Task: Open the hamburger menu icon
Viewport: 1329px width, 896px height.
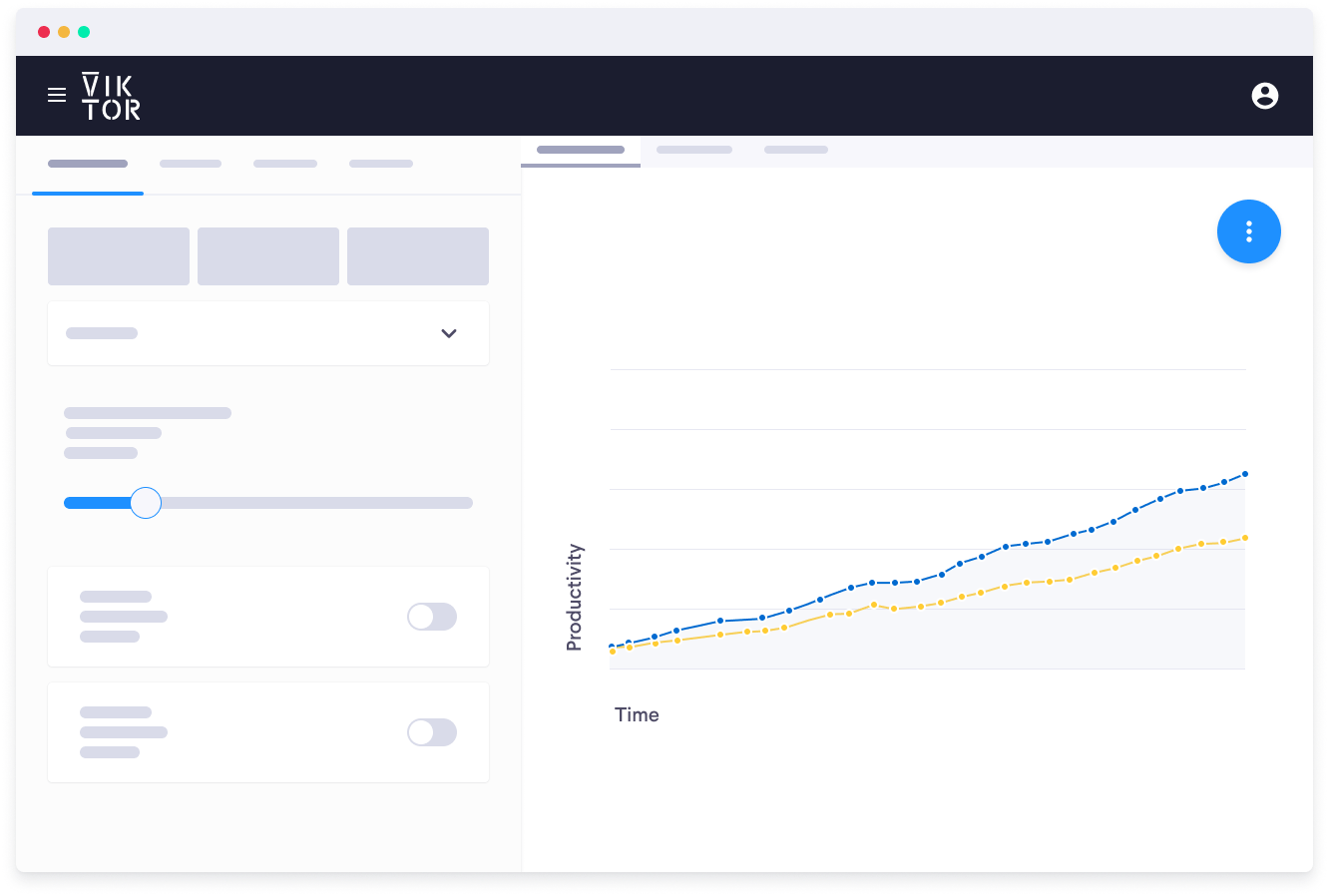Action: point(57,95)
